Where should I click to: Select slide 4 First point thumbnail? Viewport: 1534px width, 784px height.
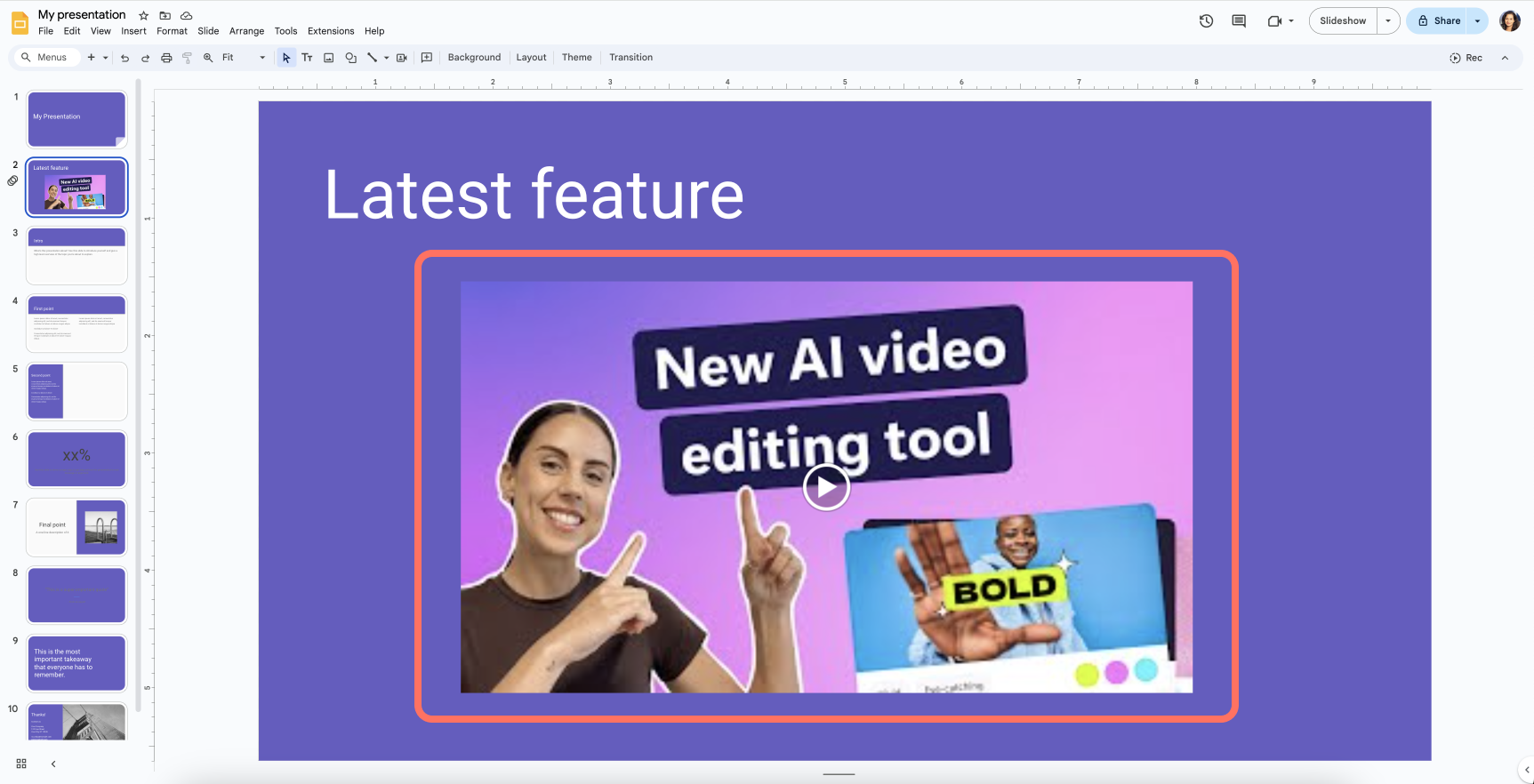[76, 324]
